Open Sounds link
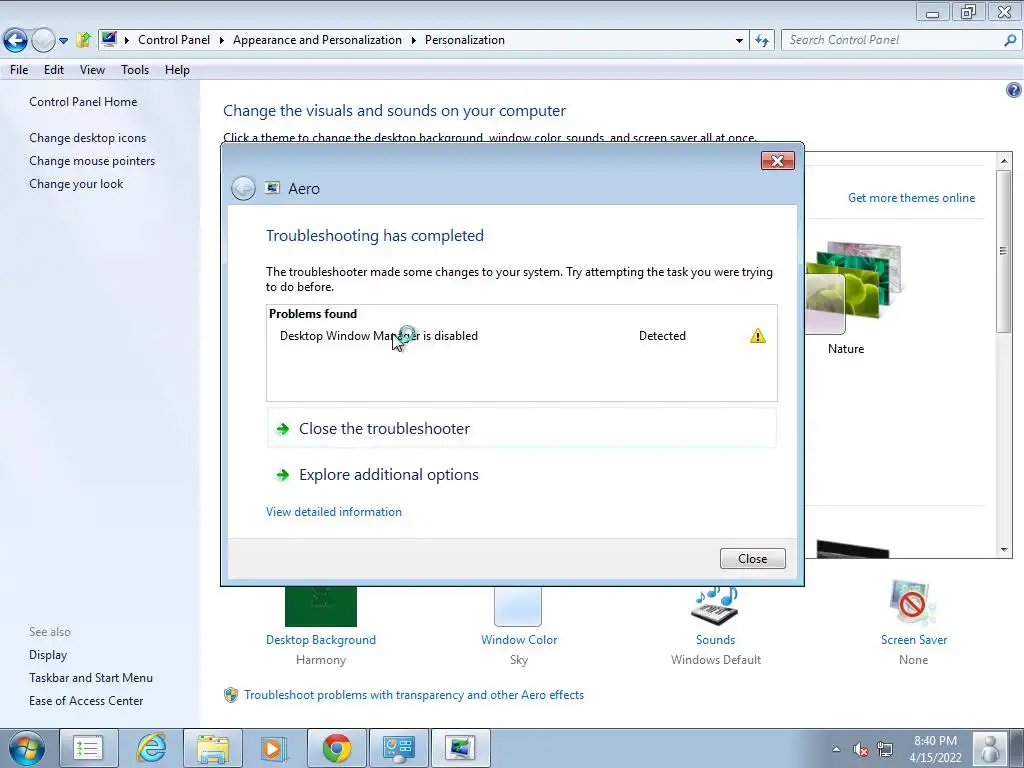 [x=715, y=640]
